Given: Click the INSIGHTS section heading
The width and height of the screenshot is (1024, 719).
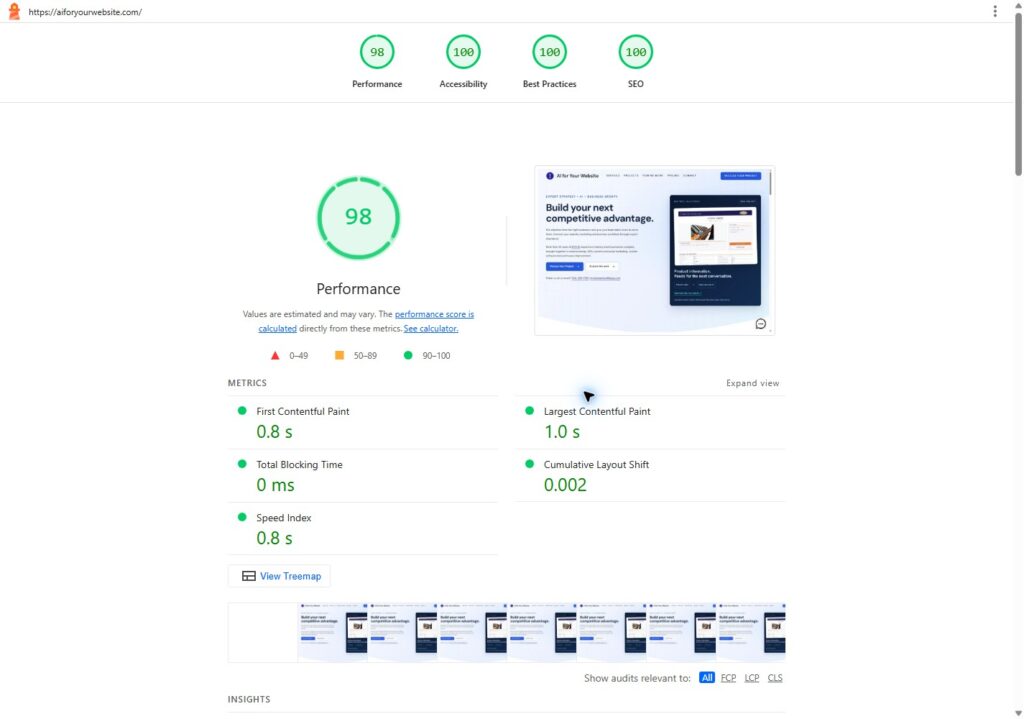Looking at the screenshot, I should tap(249, 699).
